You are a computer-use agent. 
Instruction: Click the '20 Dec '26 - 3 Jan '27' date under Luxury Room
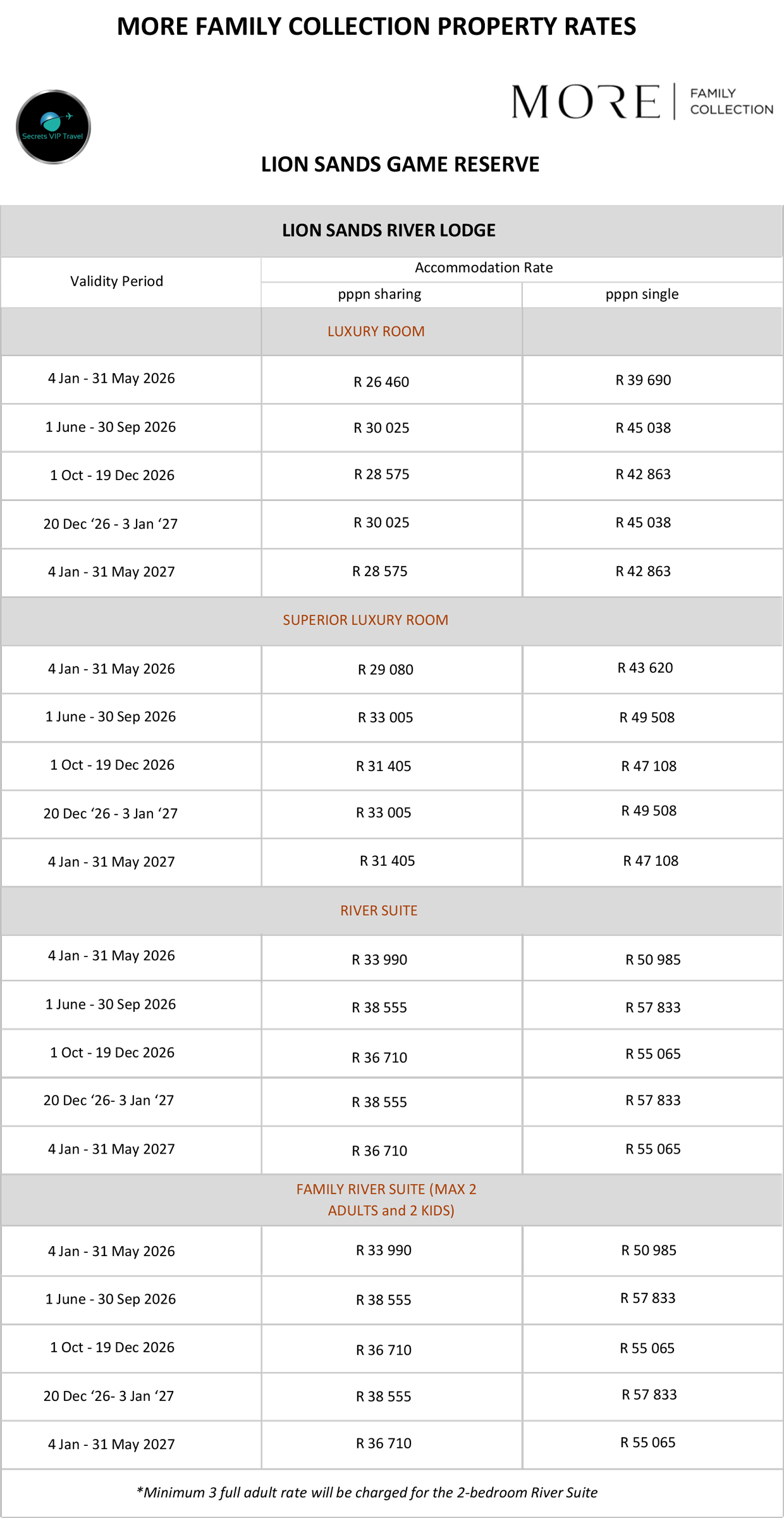coord(111,524)
